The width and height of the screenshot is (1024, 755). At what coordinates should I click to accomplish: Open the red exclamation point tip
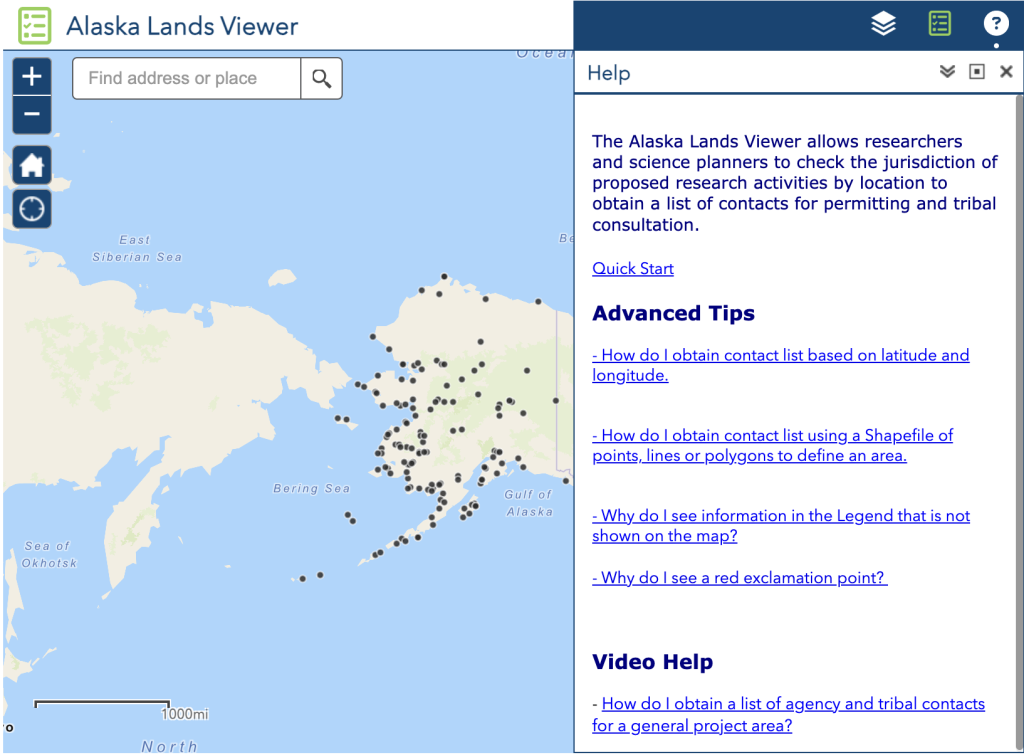click(740, 578)
